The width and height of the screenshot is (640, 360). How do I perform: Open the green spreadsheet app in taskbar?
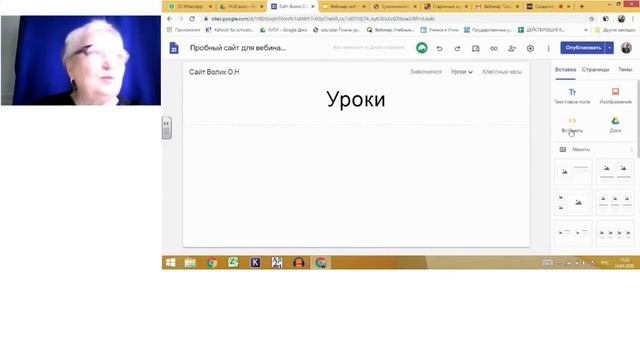pos(233,262)
